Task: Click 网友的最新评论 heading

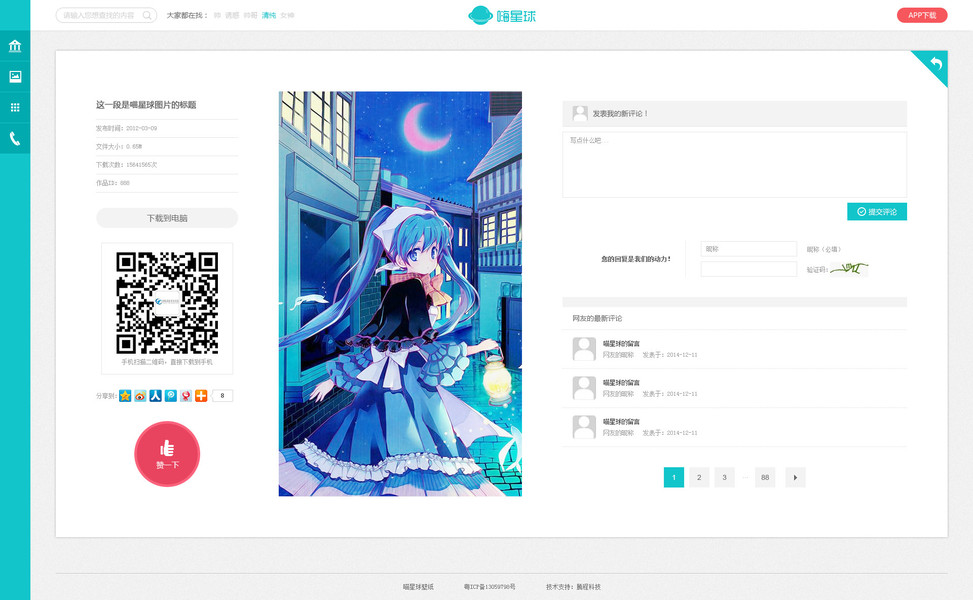Action: click(x=597, y=318)
